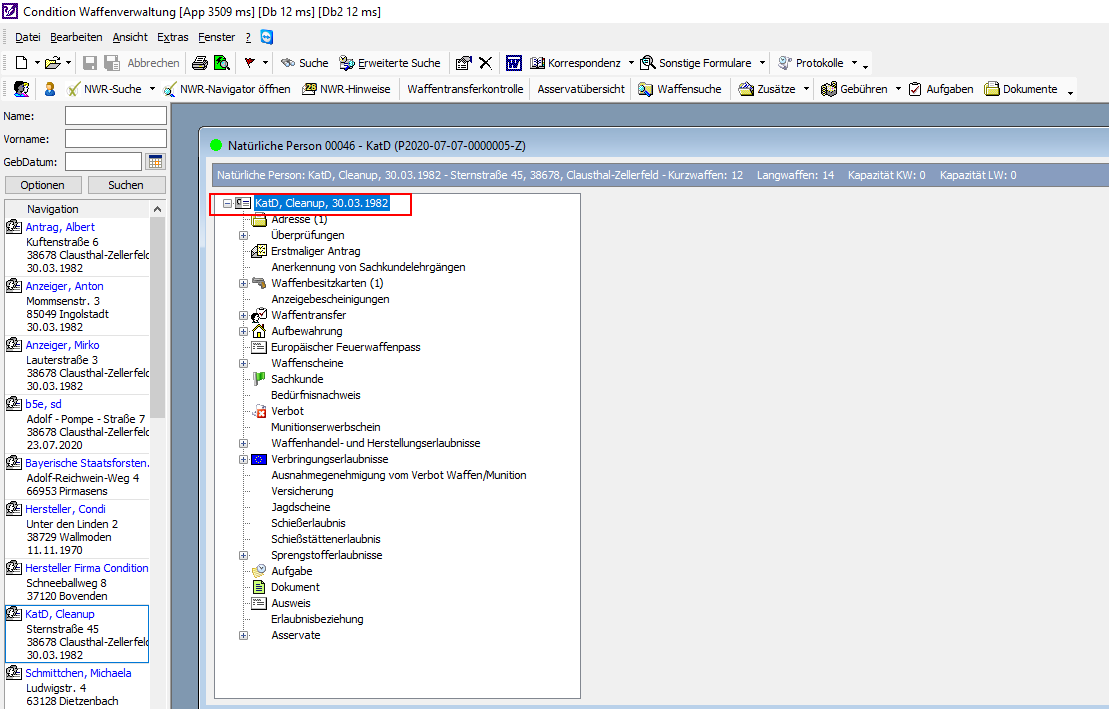Viewport: 1109px width, 709px height.
Task: Click into the Vorname input field
Action: point(115,139)
